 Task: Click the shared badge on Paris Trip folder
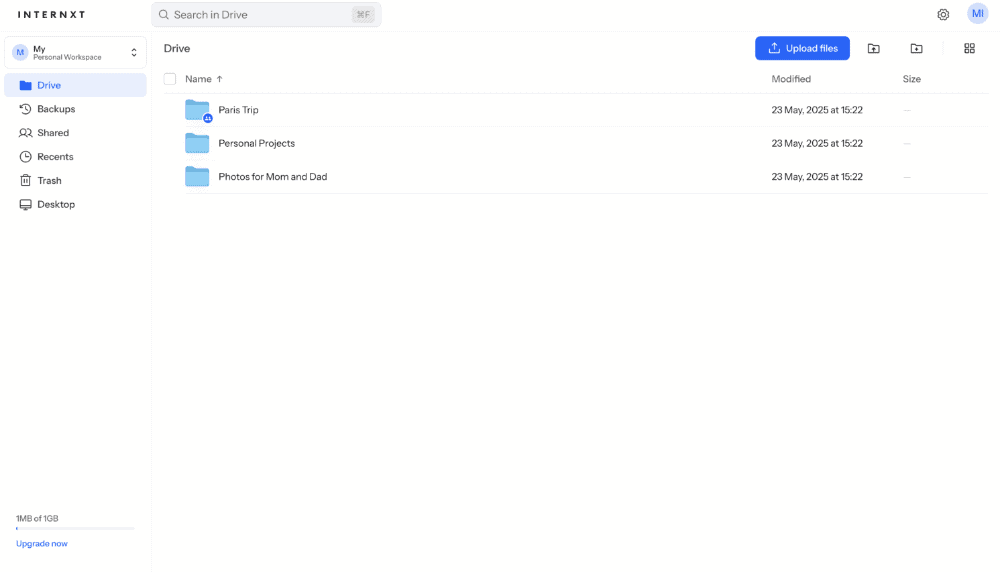208,118
